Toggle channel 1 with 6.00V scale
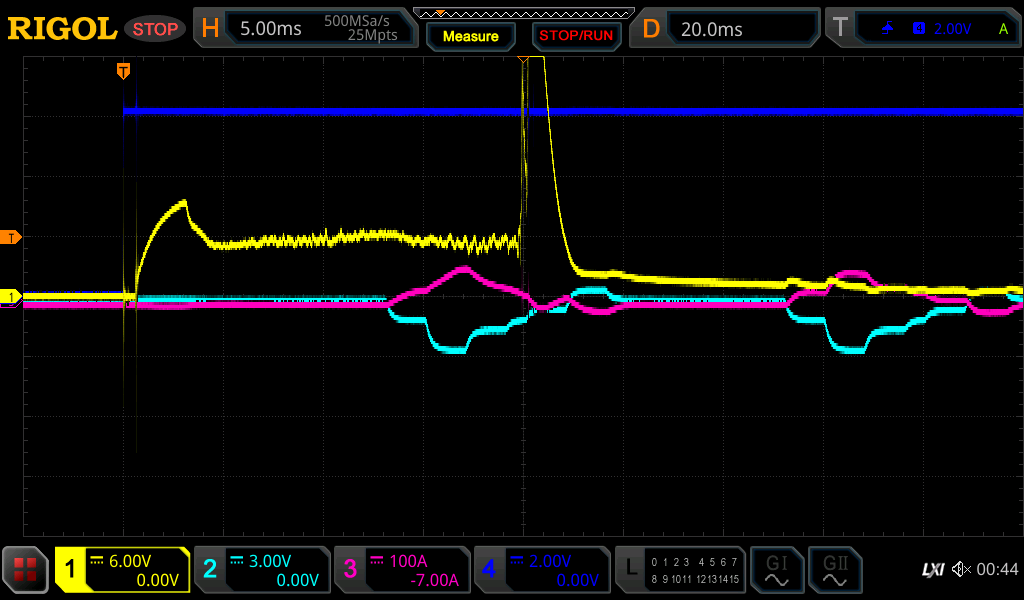 pos(122,570)
